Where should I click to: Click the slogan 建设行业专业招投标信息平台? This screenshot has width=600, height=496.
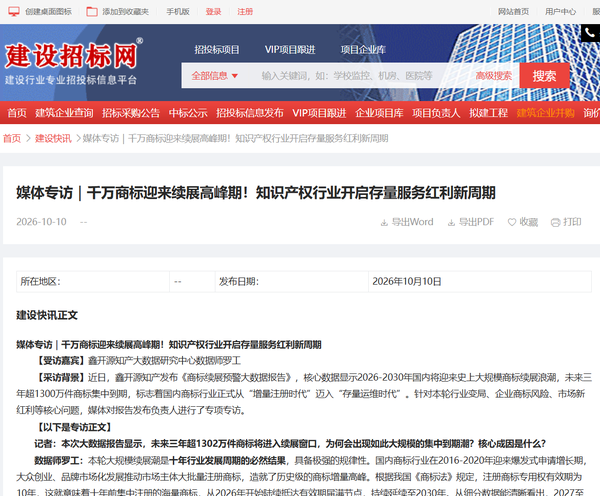click(71, 80)
